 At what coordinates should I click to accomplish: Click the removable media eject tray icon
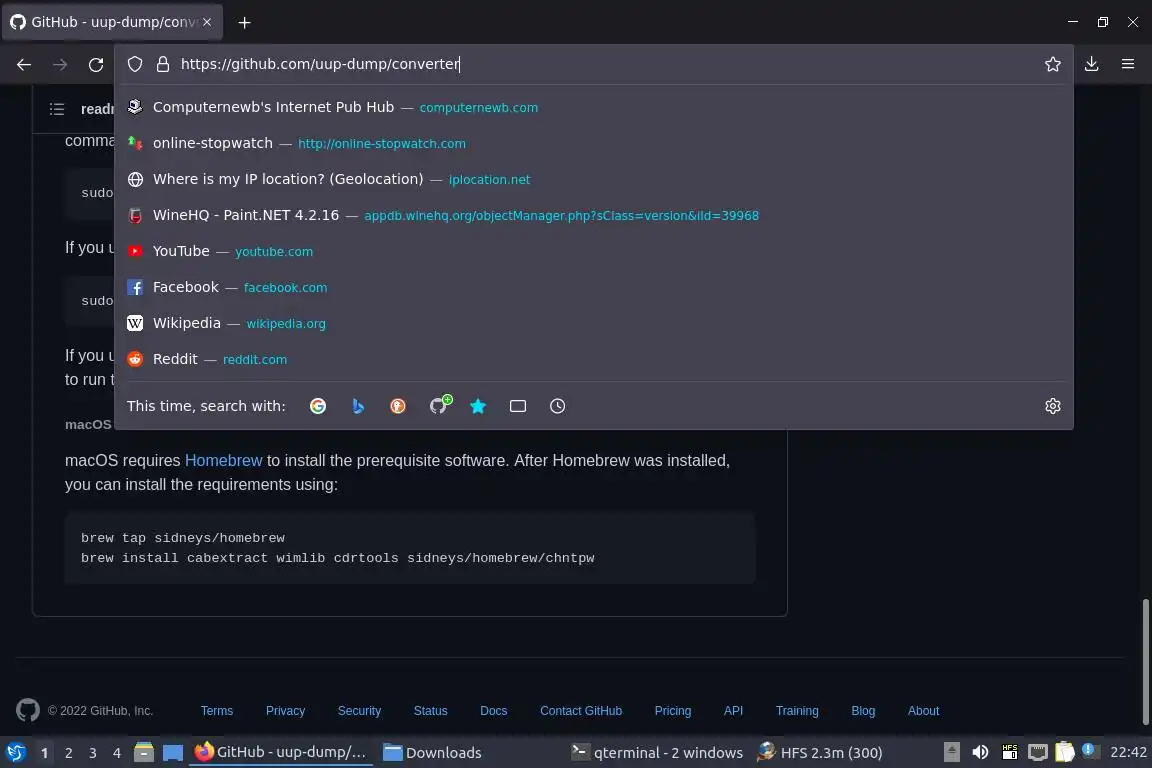click(951, 752)
